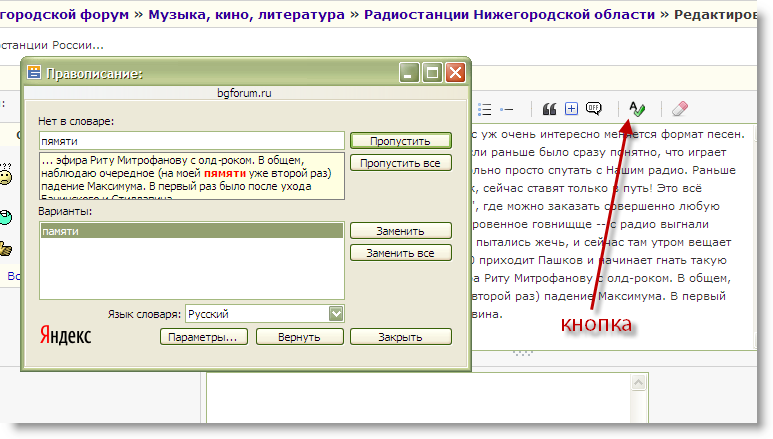773x439 pixels.
Task: Click the Вернуть button
Action: (300, 337)
